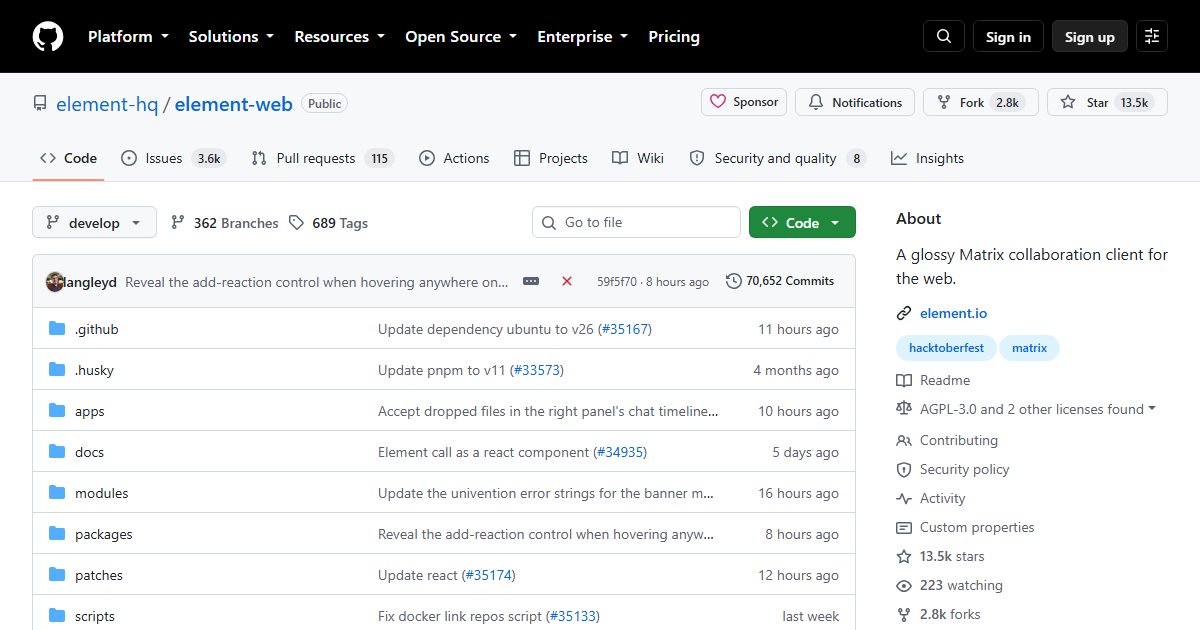Expand AGPL-3.0 and other licenses dropdown
Image resolution: width=1200 pixels, height=630 pixels.
1038,410
